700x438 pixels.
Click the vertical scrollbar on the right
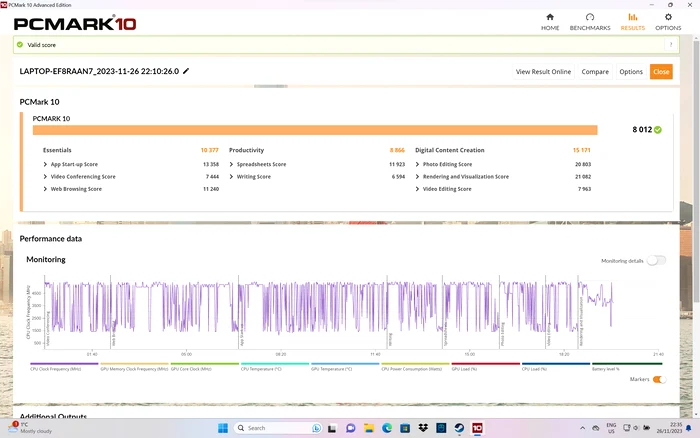coord(696,170)
